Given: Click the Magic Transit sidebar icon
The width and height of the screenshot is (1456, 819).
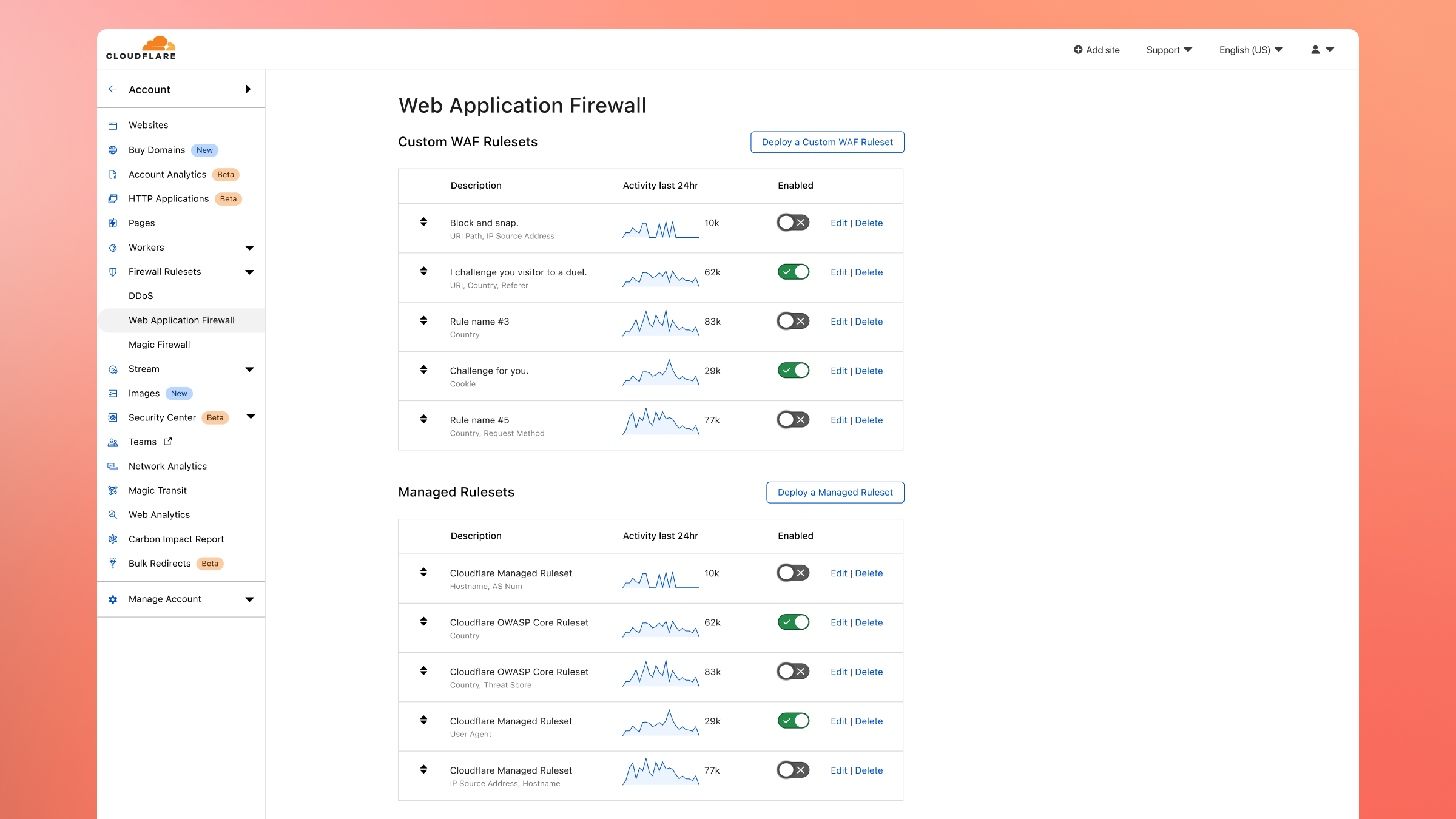Looking at the screenshot, I should [113, 490].
